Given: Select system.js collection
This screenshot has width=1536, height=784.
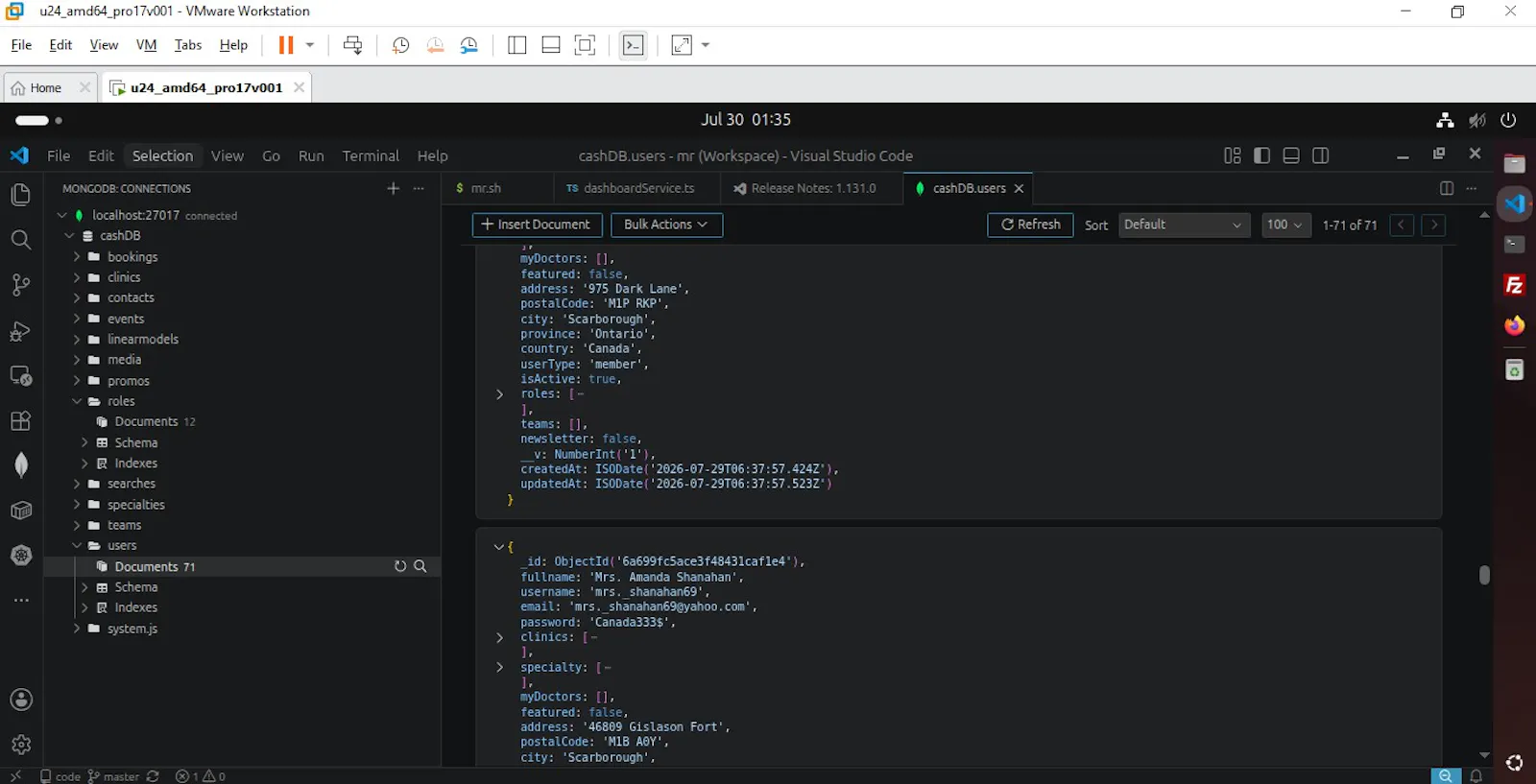Looking at the screenshot, I should [x=132, y=629].
